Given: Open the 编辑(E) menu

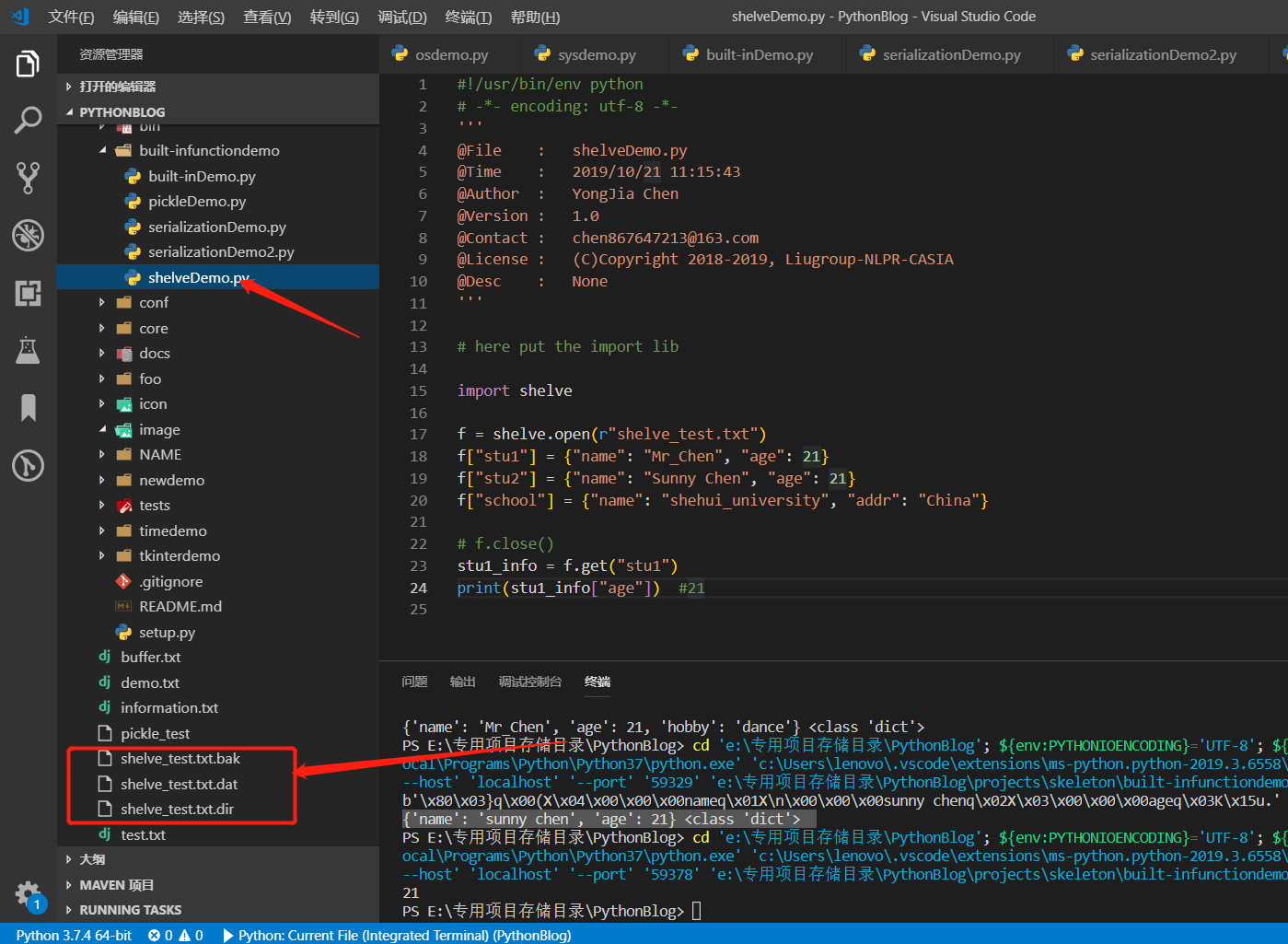Looking at the screenshot, I should [x=135, y=17].
